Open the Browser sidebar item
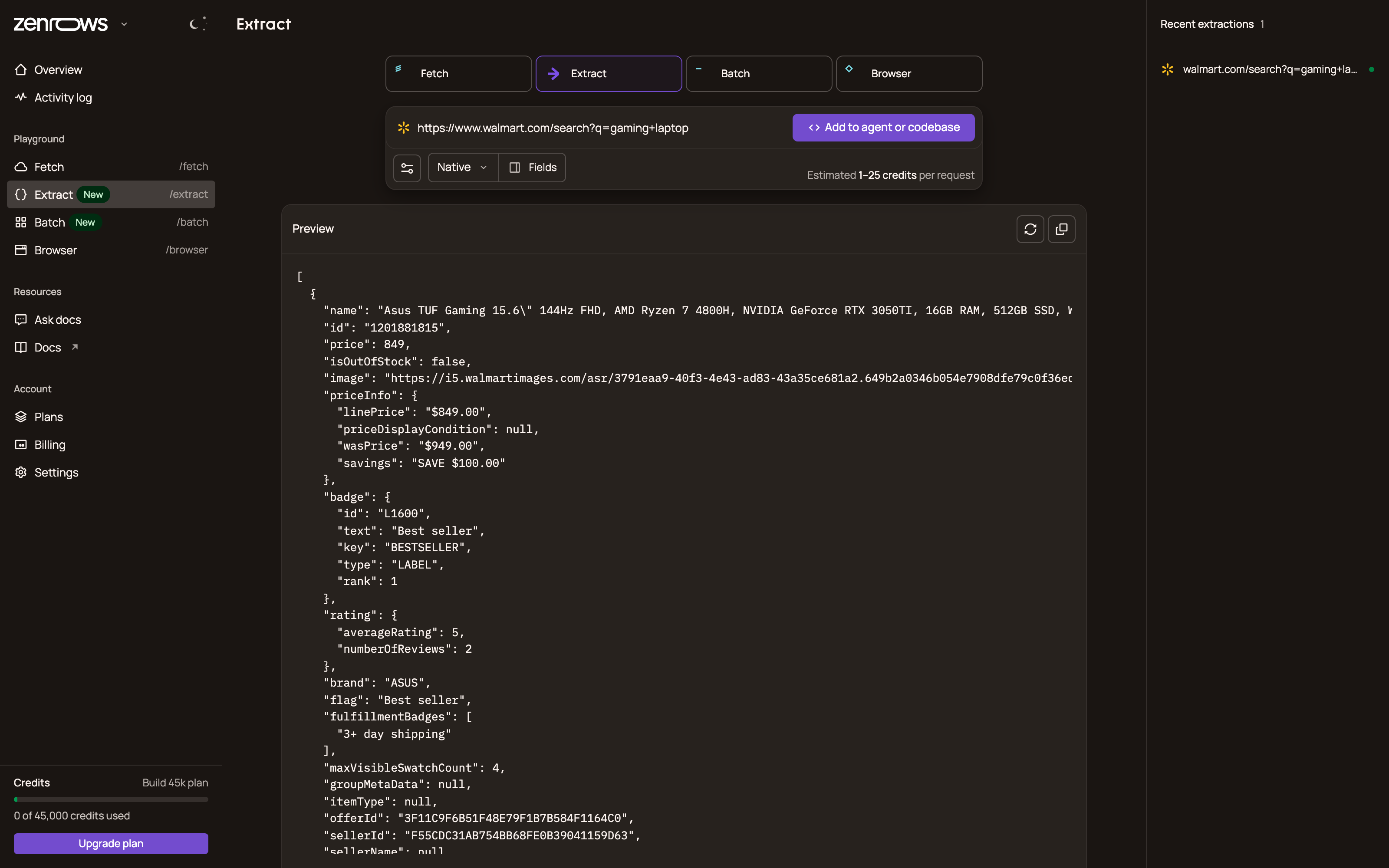This screenshot has height=868, width=1389. (x=111, y=250)
